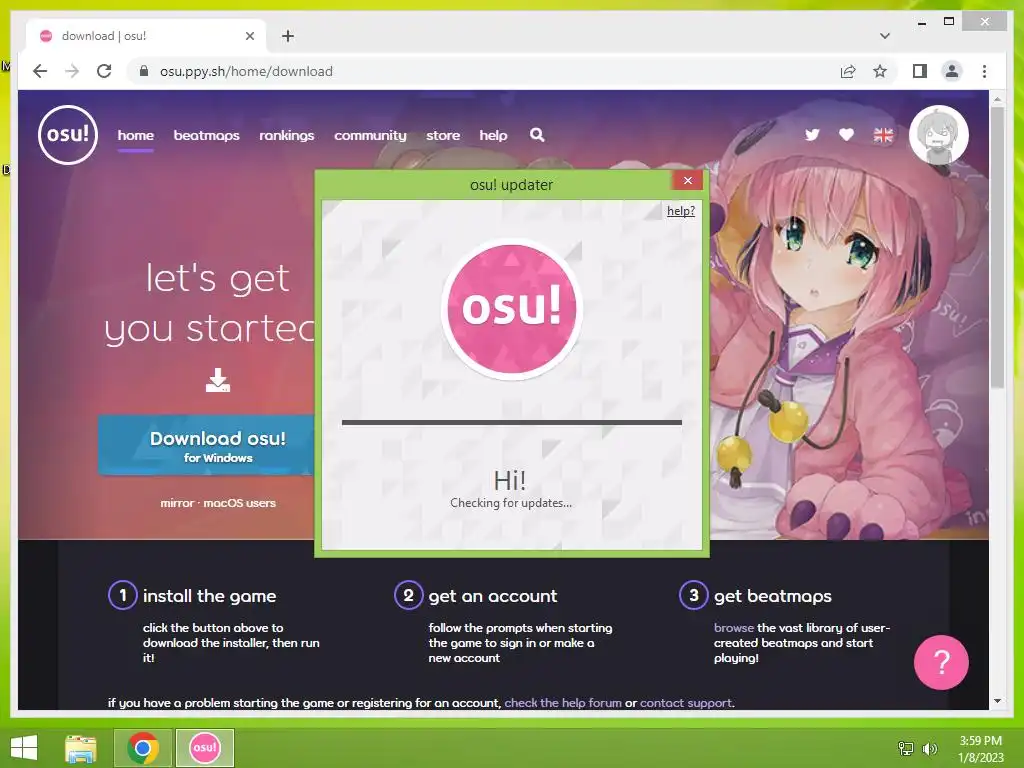This screenshot has width=1024, height=768.
Task: Open the osu! Twitter icon
Action: [812, 135]
